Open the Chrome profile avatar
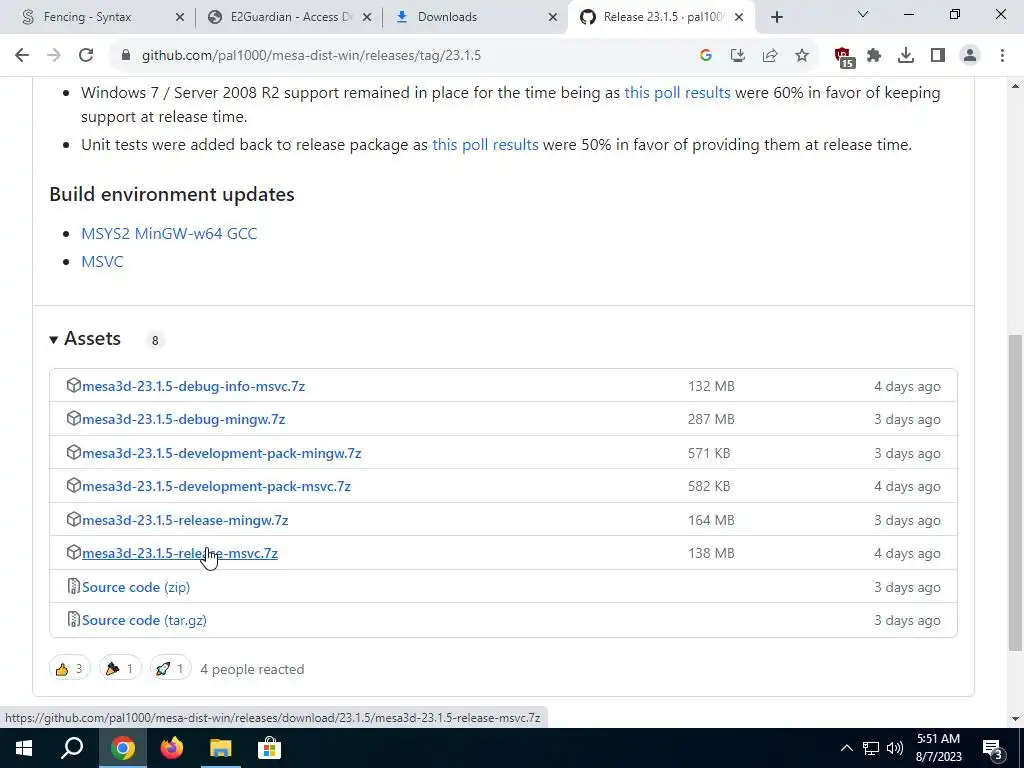 970,56
